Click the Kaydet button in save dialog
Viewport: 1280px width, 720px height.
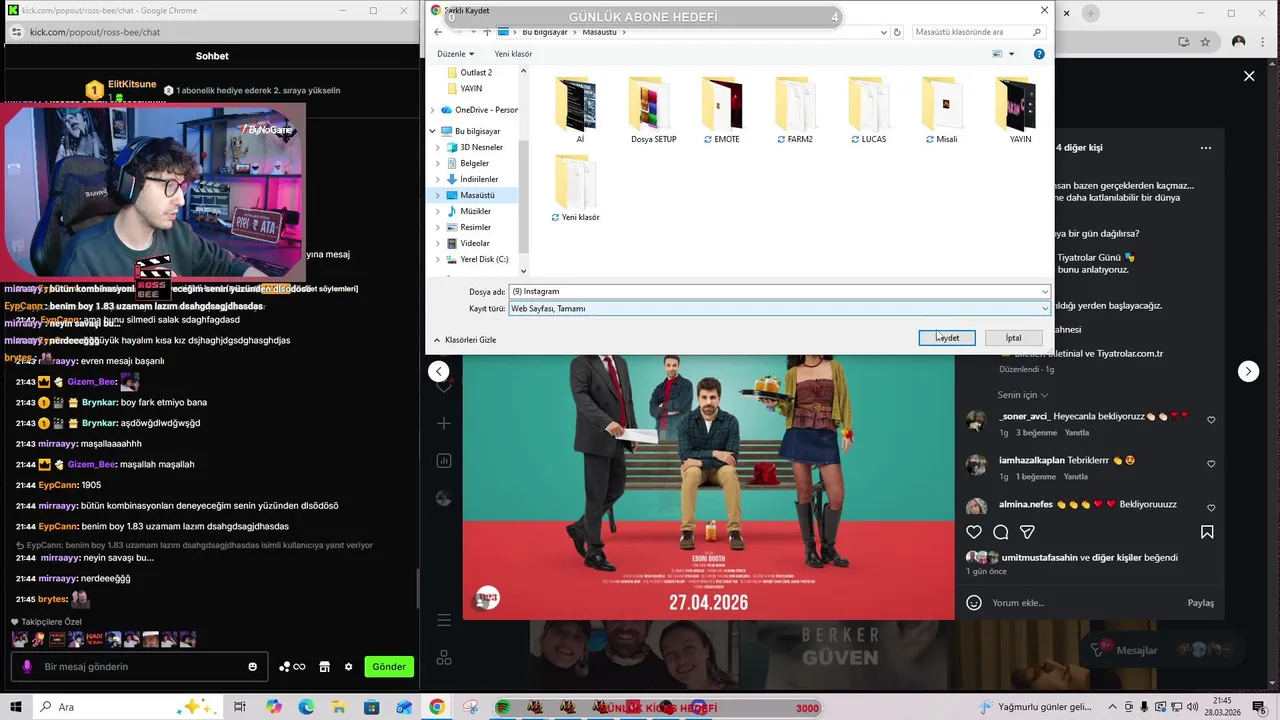[x=947, y=338]
